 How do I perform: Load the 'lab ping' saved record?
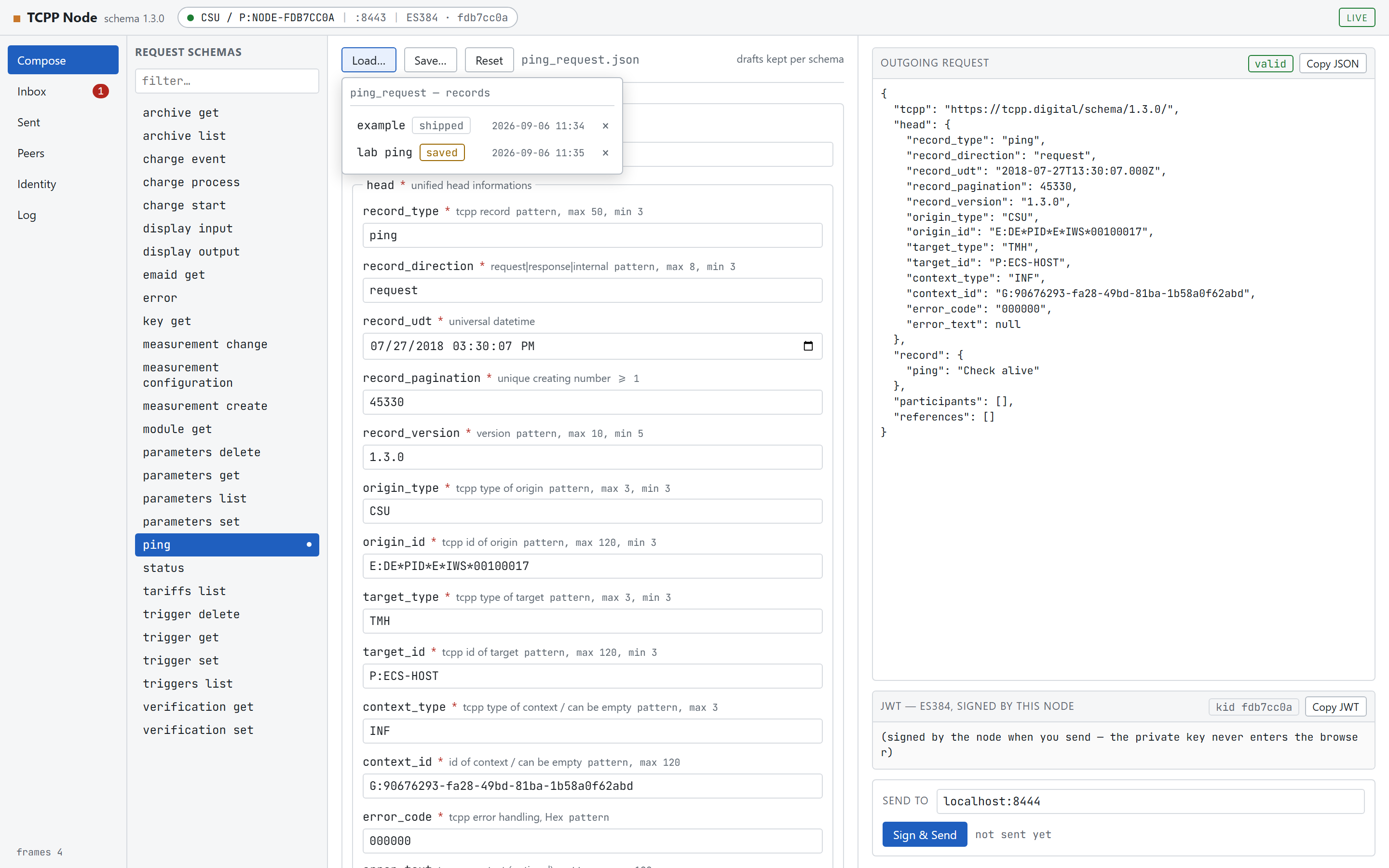(482, 153)
